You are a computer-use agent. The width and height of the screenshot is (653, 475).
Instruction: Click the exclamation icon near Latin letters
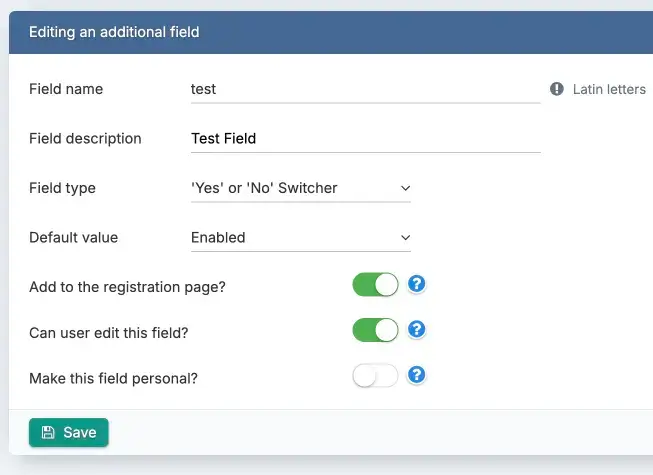[557, 89]
